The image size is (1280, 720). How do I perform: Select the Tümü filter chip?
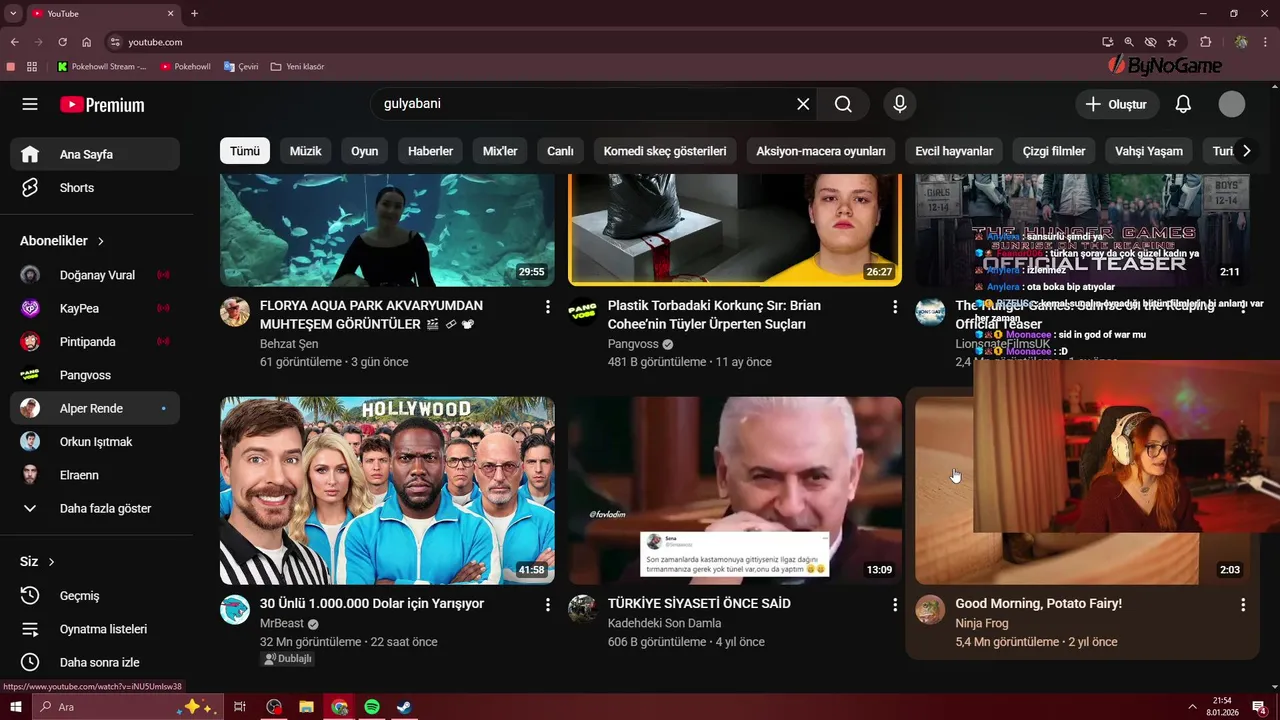pyautogui.click(x=245, y=151)
